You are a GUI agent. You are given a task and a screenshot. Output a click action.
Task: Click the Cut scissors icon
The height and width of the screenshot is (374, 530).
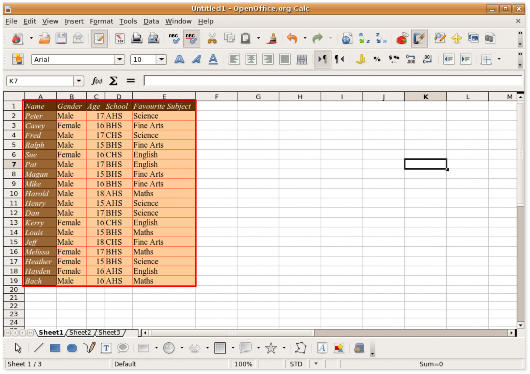coord(212,38)
